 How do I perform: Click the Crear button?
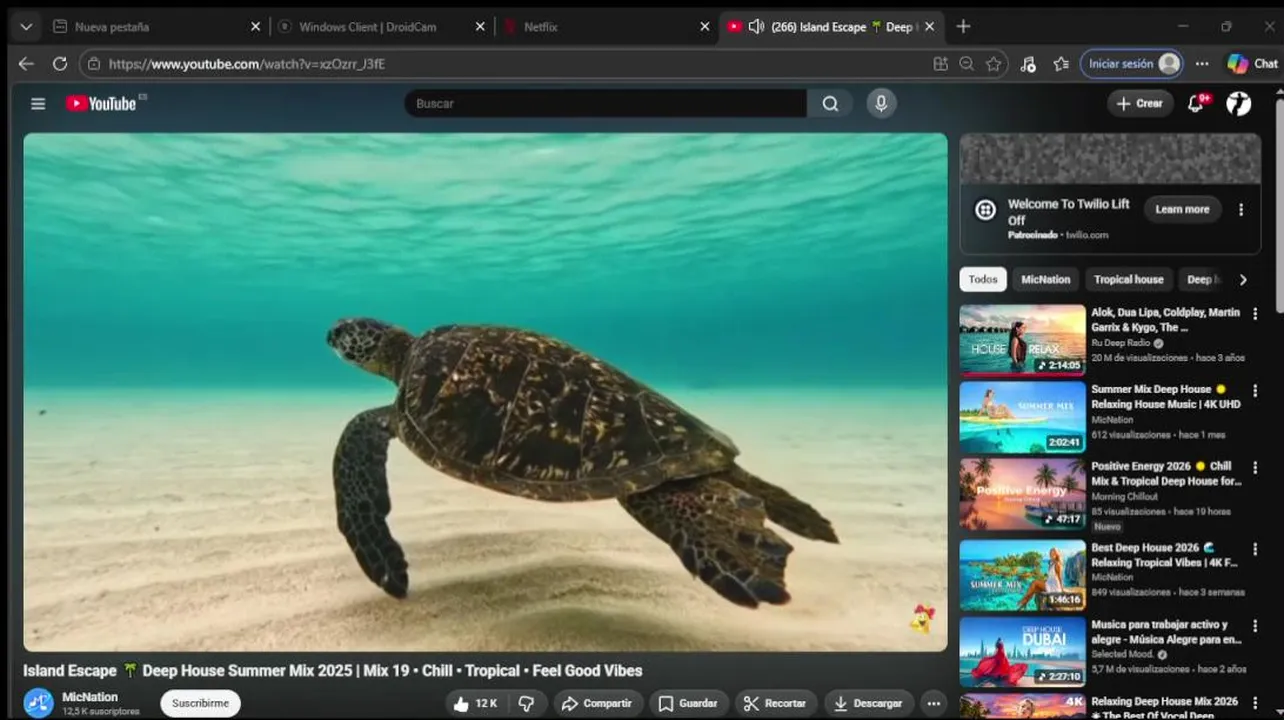point(1140,103)
